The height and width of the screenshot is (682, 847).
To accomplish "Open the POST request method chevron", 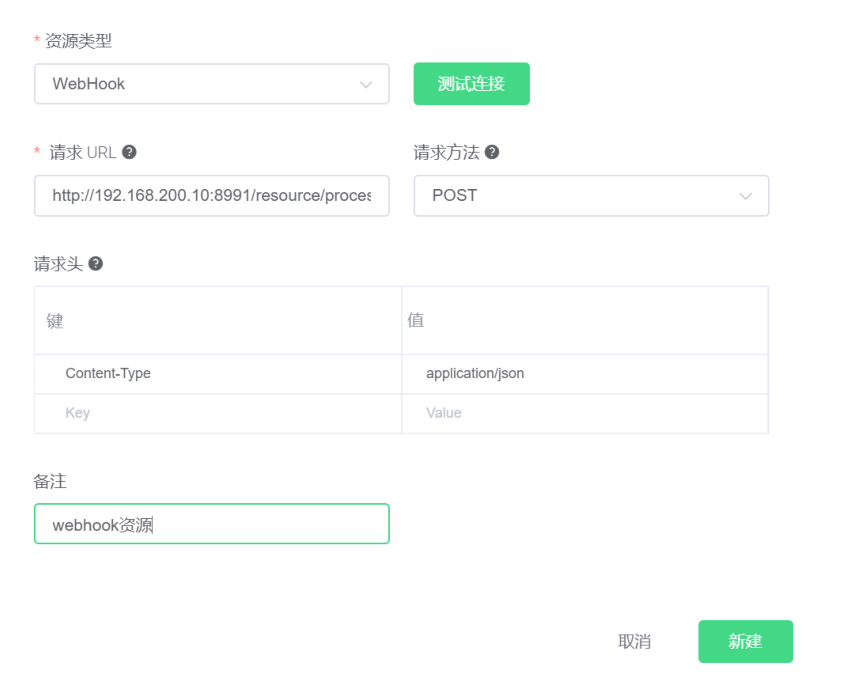I will pos(745,196).
